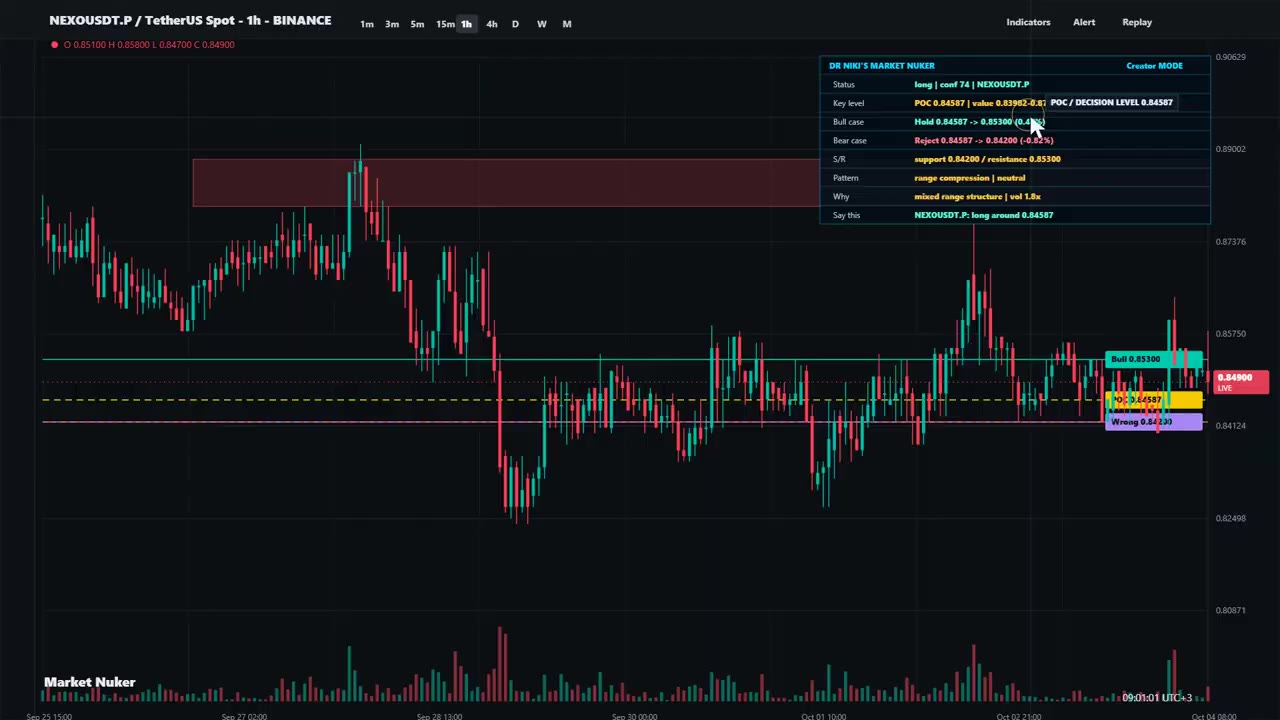Click the 'Say this' long around 0.84587 text
The image size is (1280, 720).
pos(983,215)
